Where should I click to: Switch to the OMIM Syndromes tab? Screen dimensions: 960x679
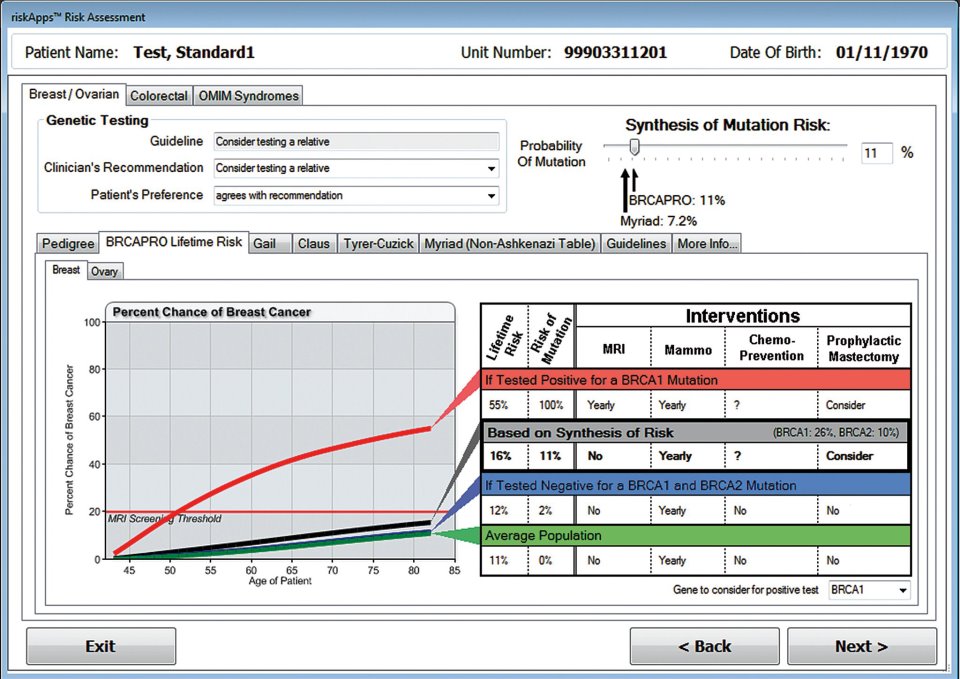248,96
